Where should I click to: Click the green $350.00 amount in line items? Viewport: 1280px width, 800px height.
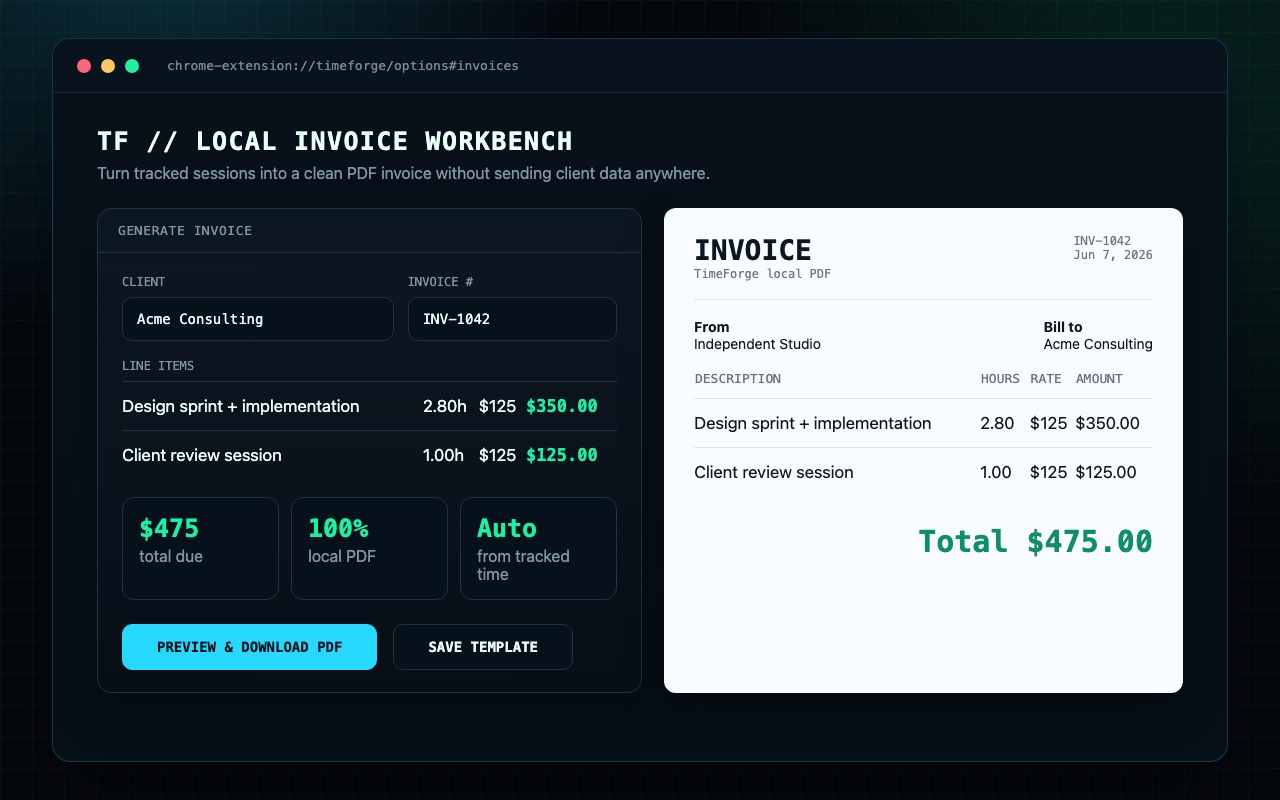562,406
